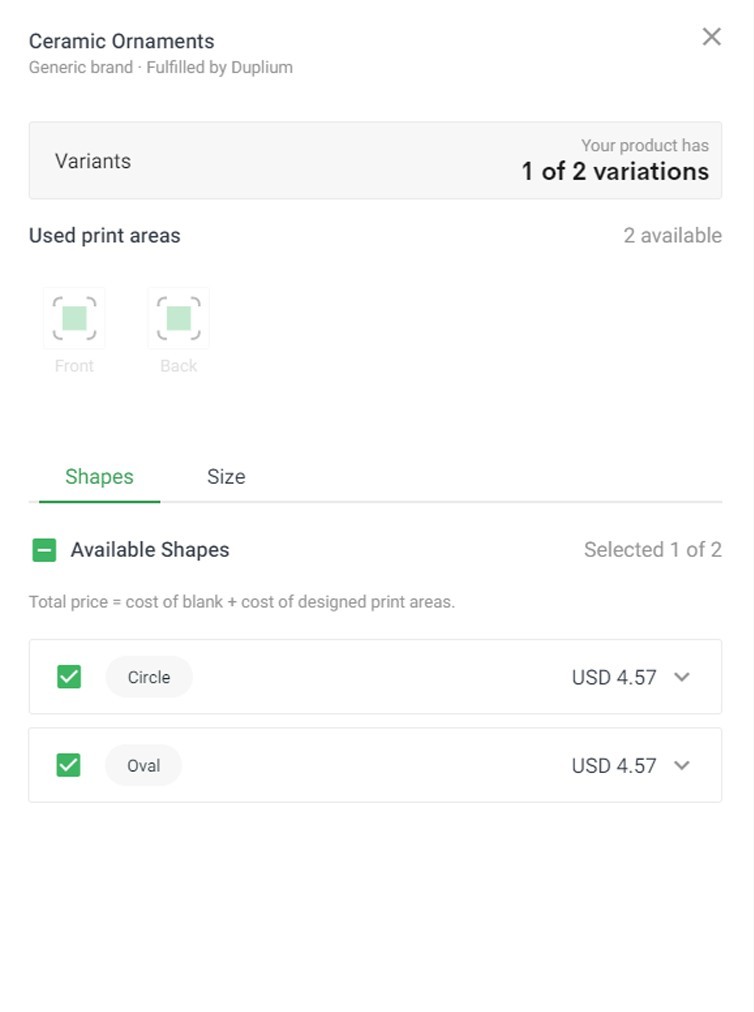Expand the Oval price details chevron
This screenshot has height=1012, width=754.
[682, 765]
